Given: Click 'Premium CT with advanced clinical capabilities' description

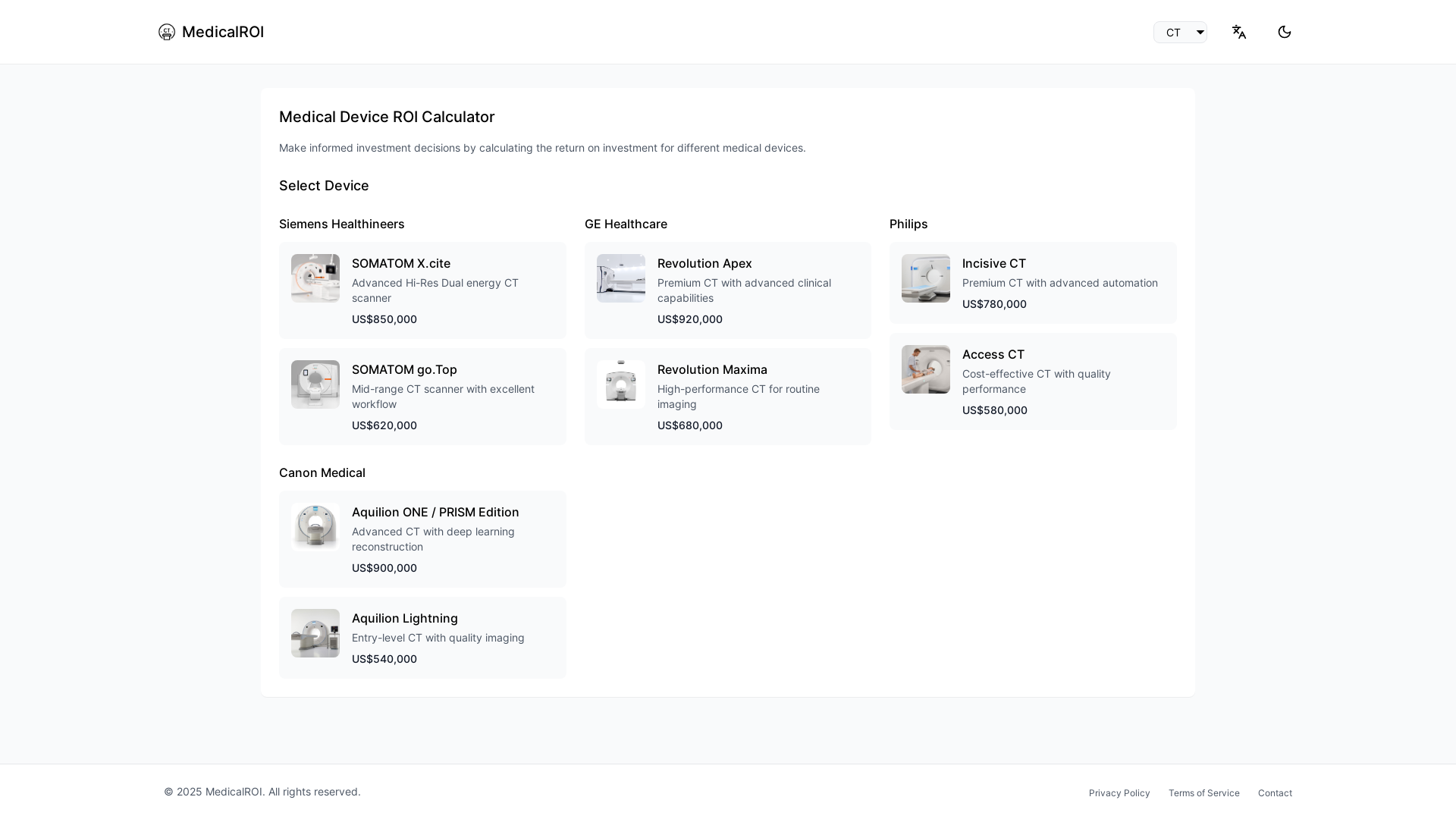Looking at the screenshot, I should click(744, 290).
